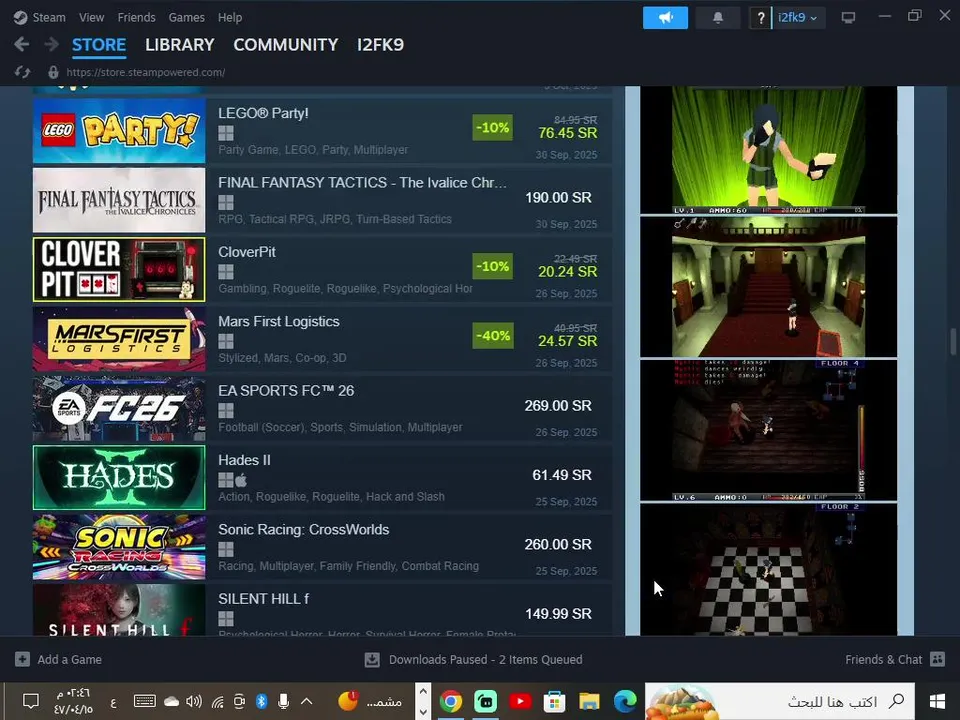Open Sonic Racing: CrossWorlds title
Viewport: 960px width, 720px height.
pos(304,530)
